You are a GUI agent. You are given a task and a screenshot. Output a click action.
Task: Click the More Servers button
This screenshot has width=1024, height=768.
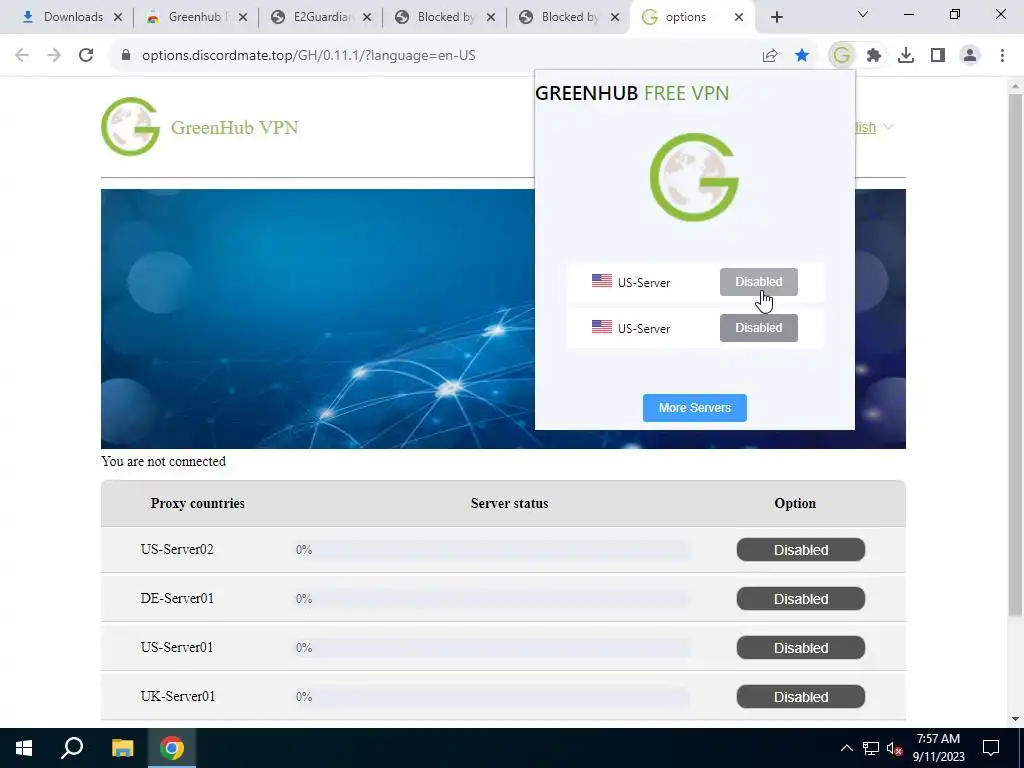[694, 408]
